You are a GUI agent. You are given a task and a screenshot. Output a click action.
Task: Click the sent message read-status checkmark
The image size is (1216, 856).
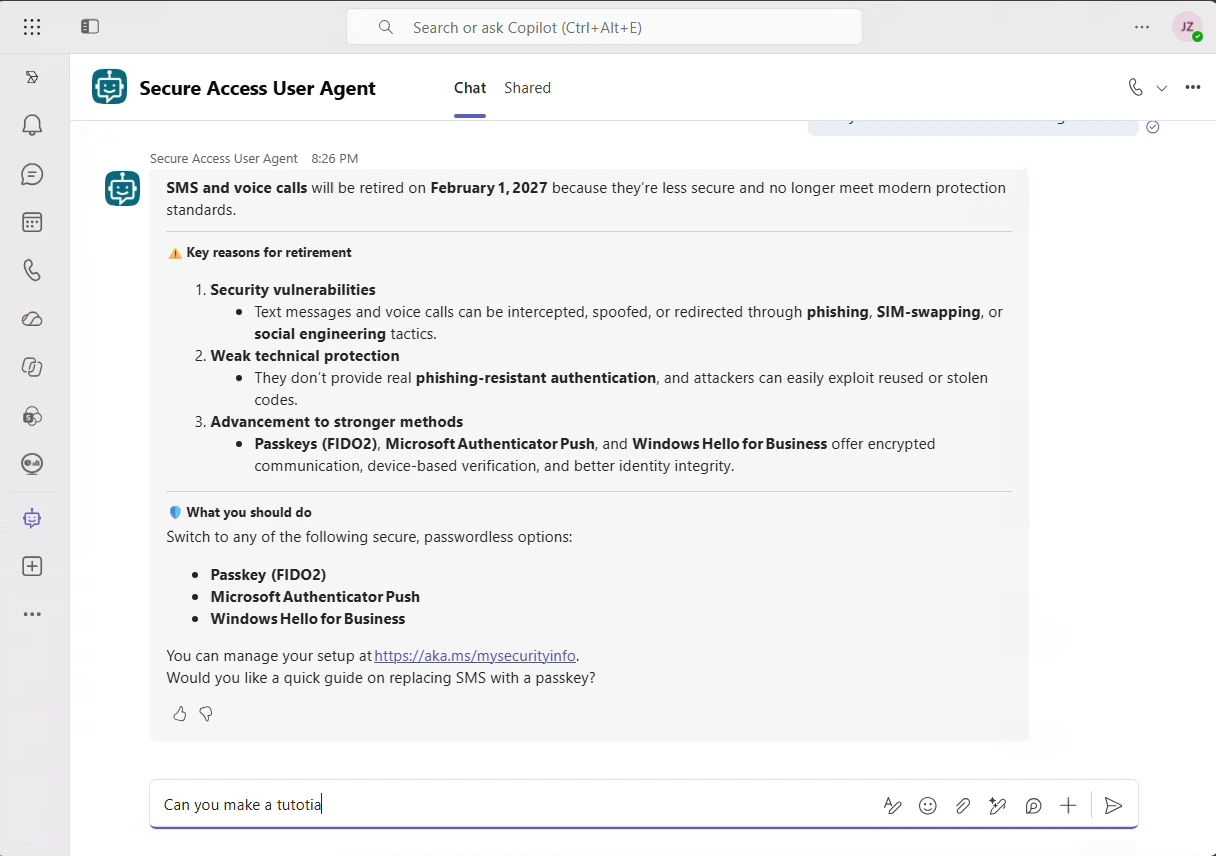pos(1153,127)
